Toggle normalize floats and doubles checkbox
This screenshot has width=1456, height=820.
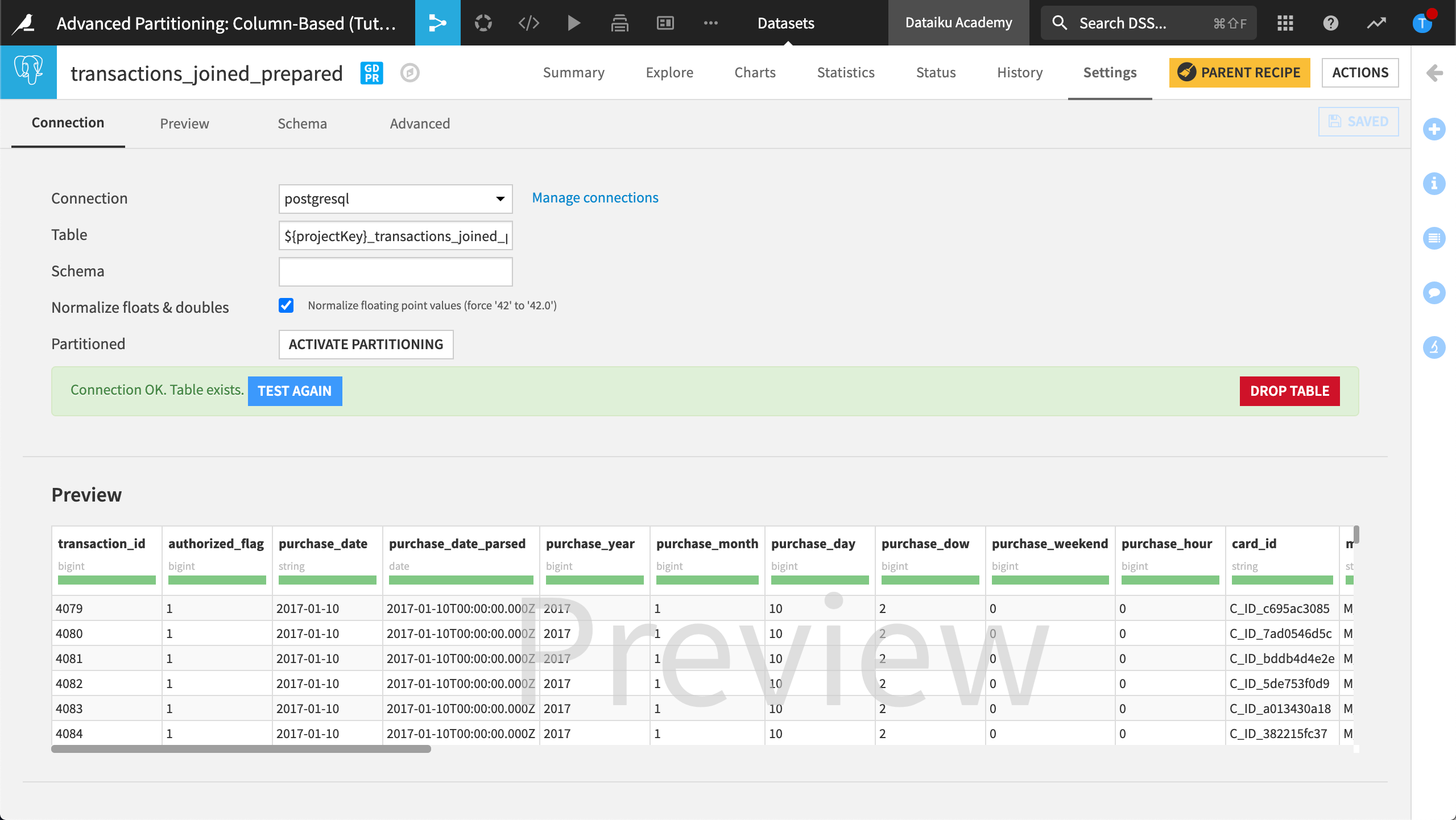tap(285, 306)
